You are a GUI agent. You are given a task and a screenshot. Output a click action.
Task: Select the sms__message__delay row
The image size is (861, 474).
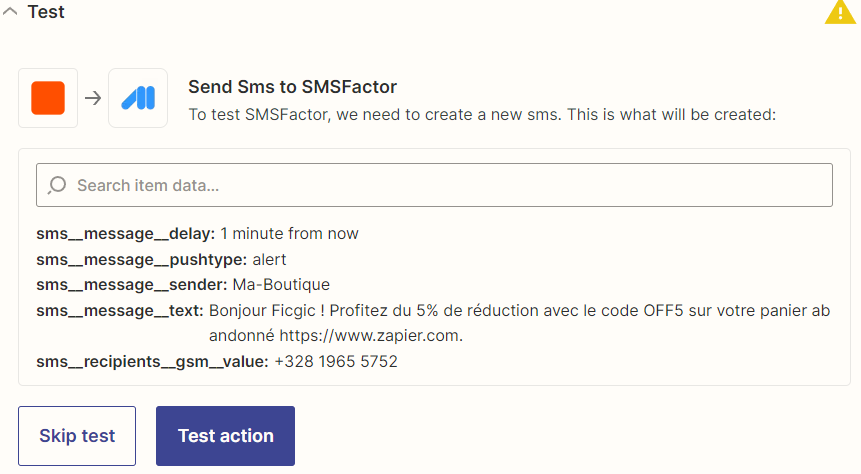pos(197,233)
